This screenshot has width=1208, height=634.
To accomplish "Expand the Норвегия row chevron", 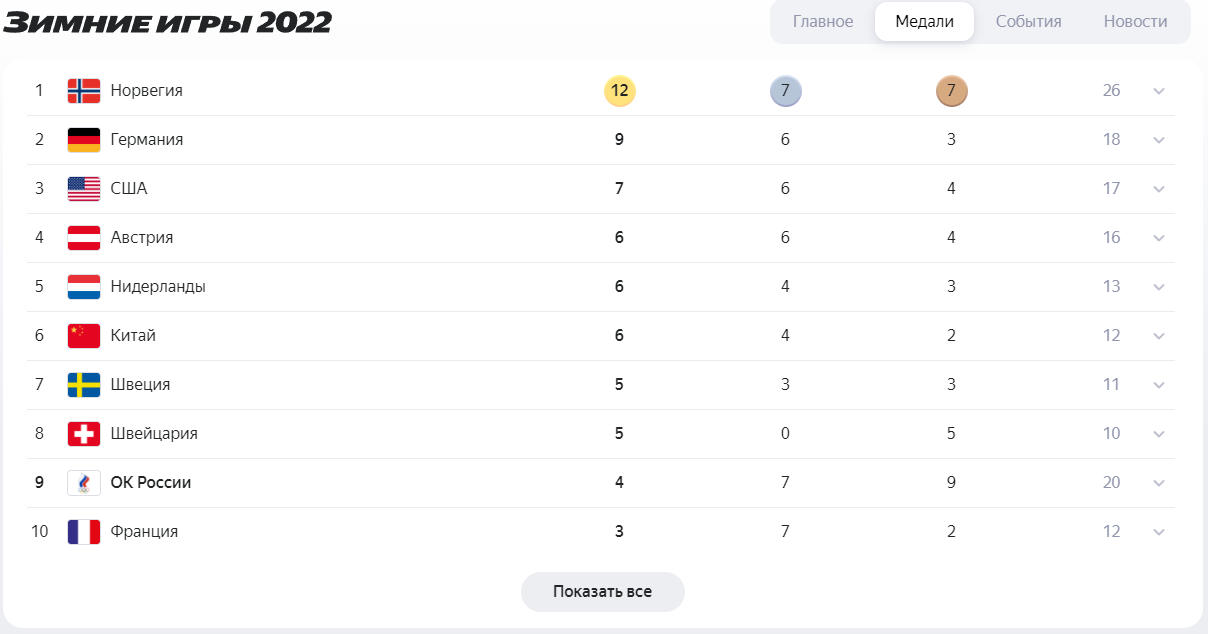I will pyautogui.click(x=1159, y=91).
